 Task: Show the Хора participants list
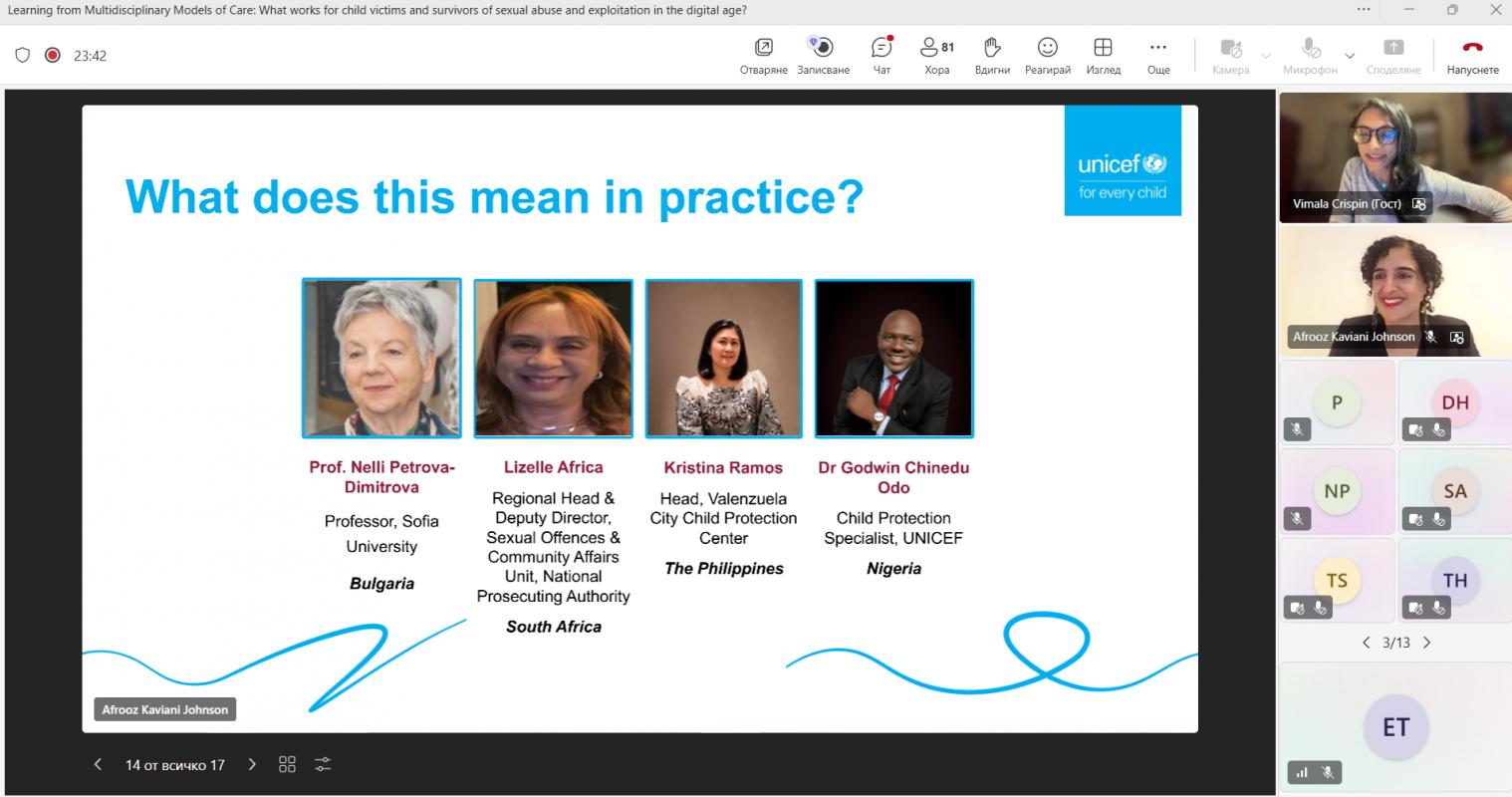(936, 55)
